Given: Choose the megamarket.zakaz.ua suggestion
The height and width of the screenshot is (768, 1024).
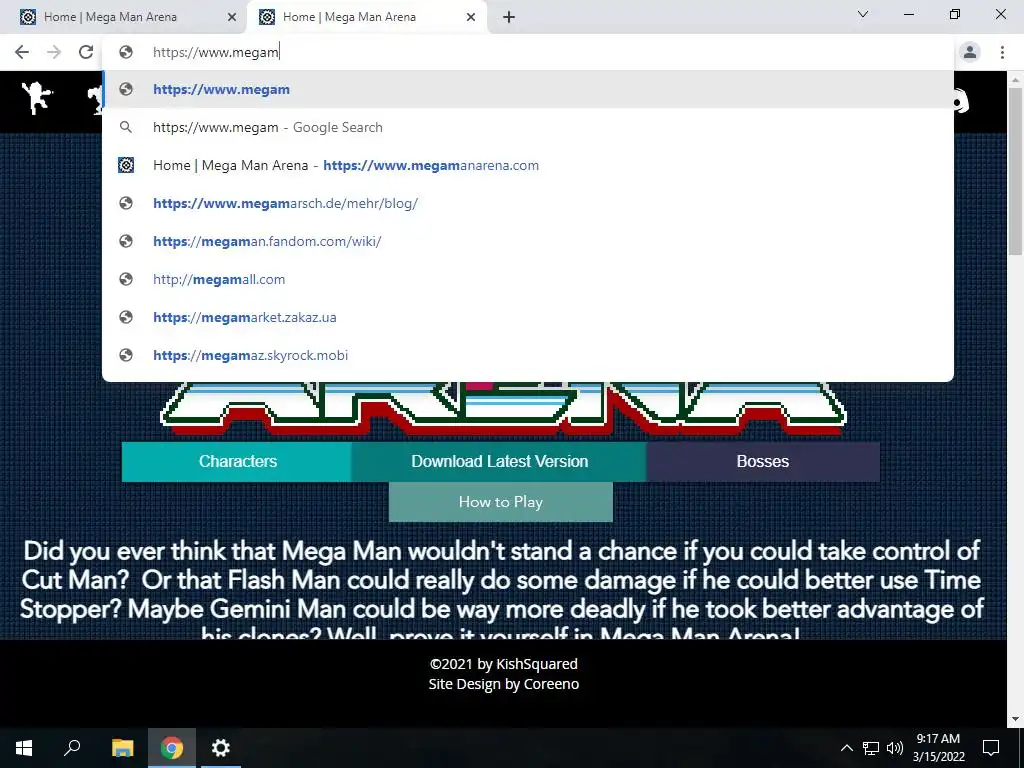Looking at the screenshot, I should point(528,317).
